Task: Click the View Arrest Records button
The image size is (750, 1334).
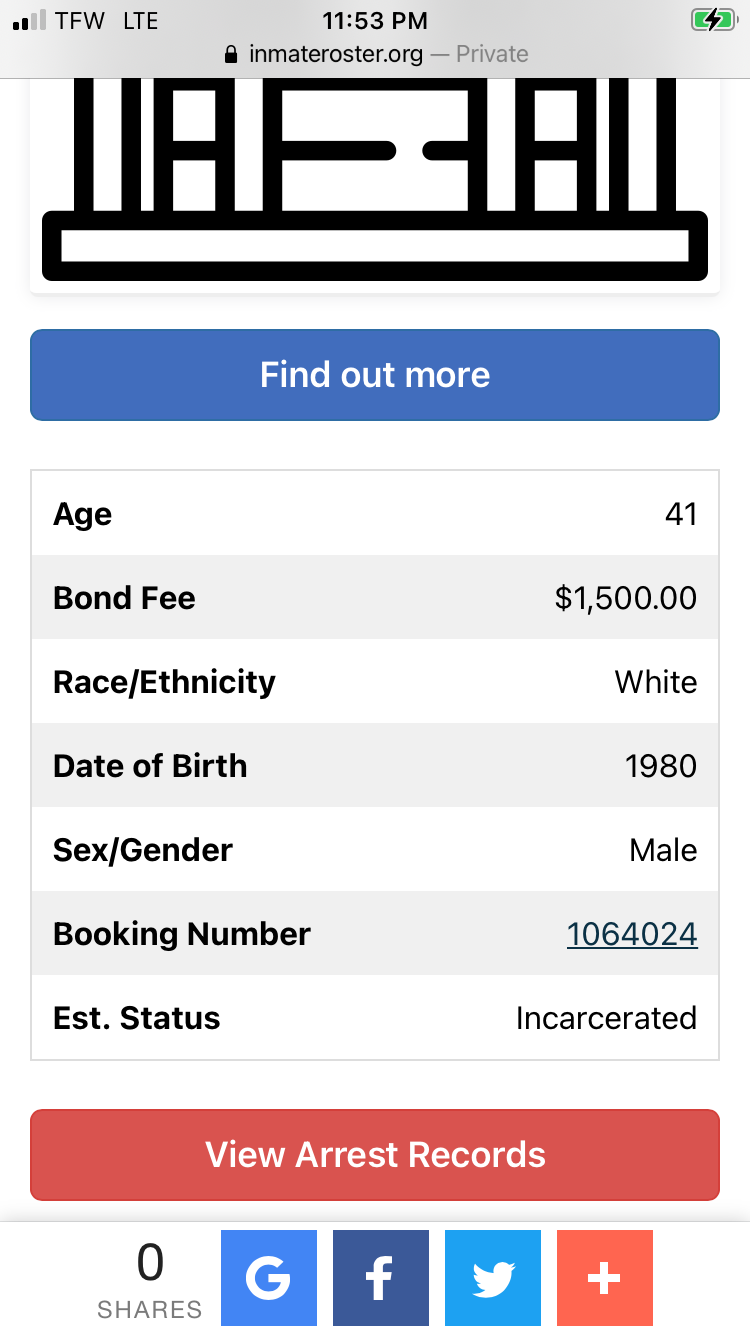Action: coord(375,1155)
